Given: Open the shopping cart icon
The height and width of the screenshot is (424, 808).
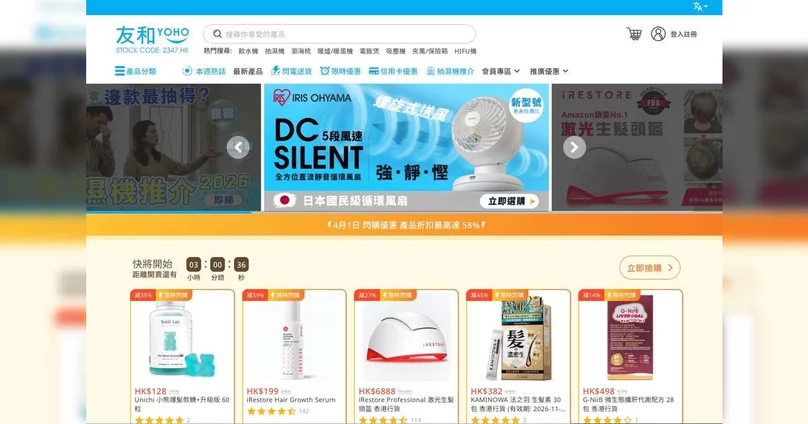Looking at the screenshot, I should tap(634, 34).
